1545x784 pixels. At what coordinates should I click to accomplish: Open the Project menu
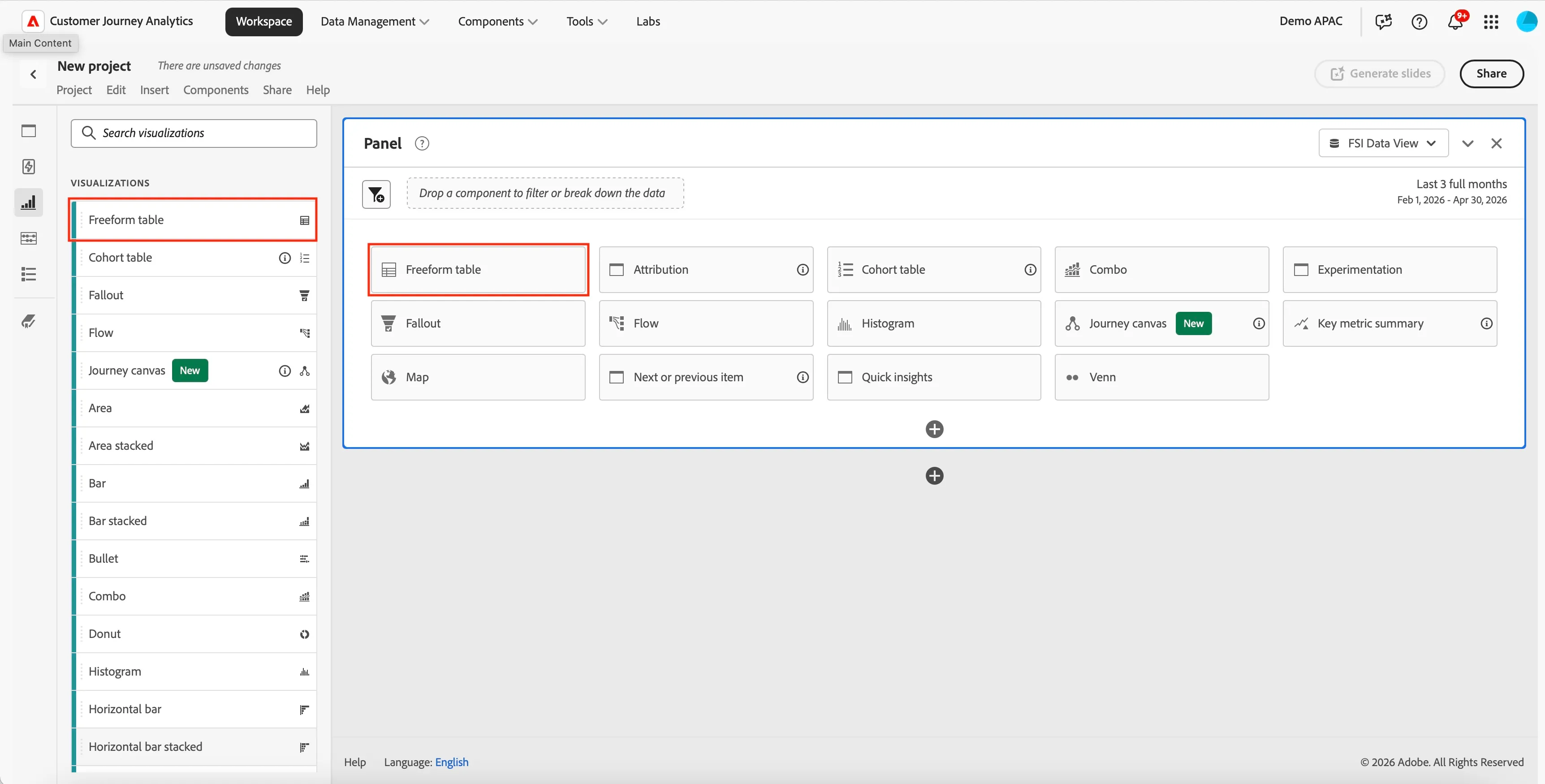click(x=74, y=90)
